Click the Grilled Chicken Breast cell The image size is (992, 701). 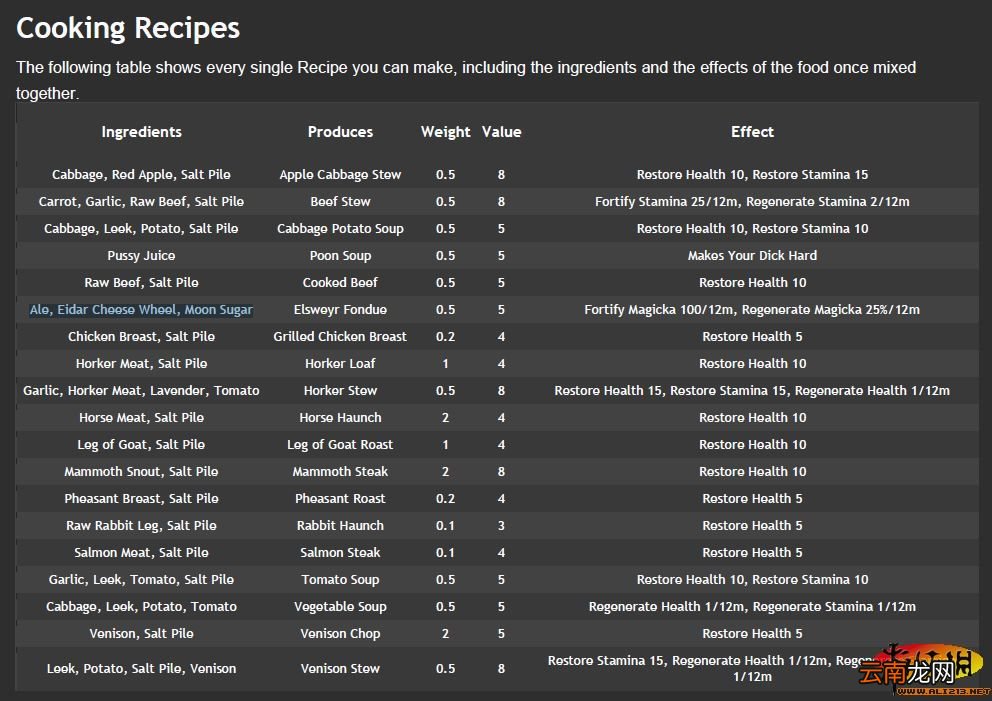pos(340,337)
